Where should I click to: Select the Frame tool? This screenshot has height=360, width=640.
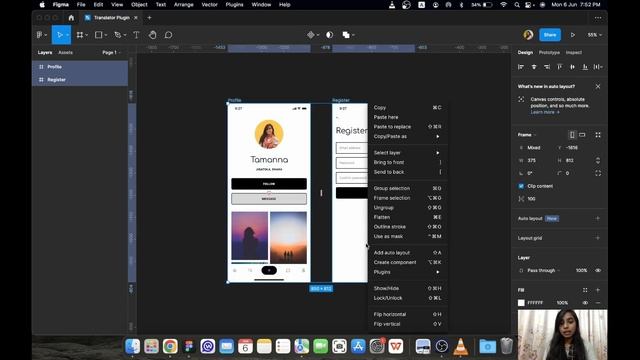pos(80,35)
